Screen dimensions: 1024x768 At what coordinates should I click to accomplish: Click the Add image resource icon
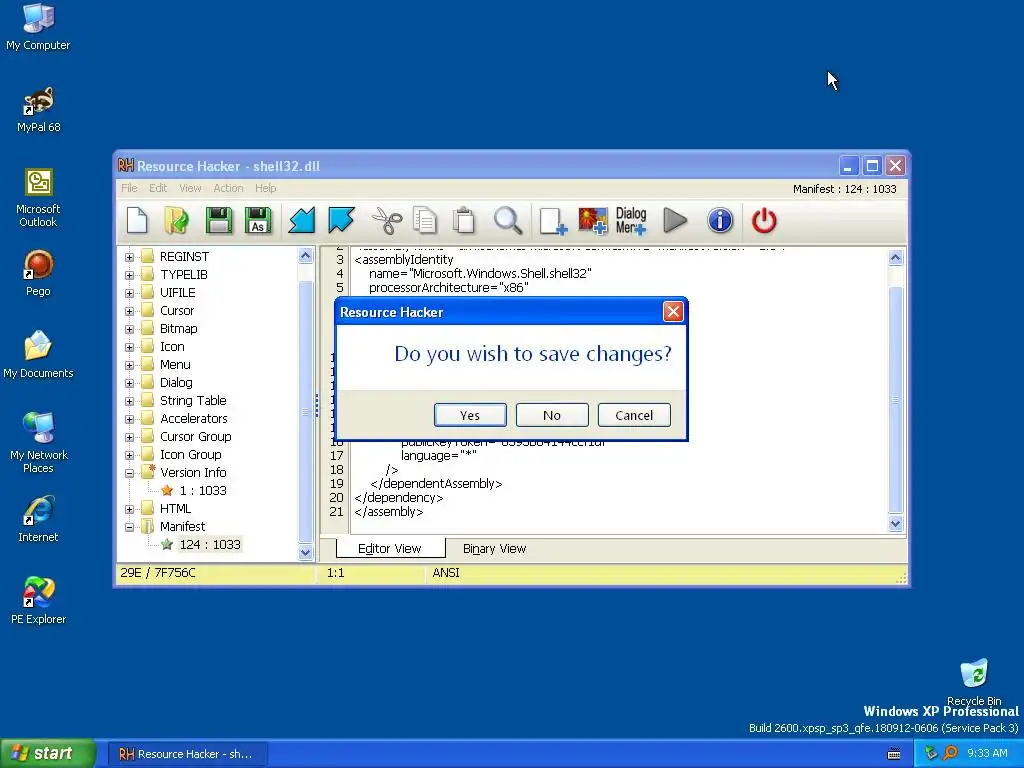(x=593, y=221)
